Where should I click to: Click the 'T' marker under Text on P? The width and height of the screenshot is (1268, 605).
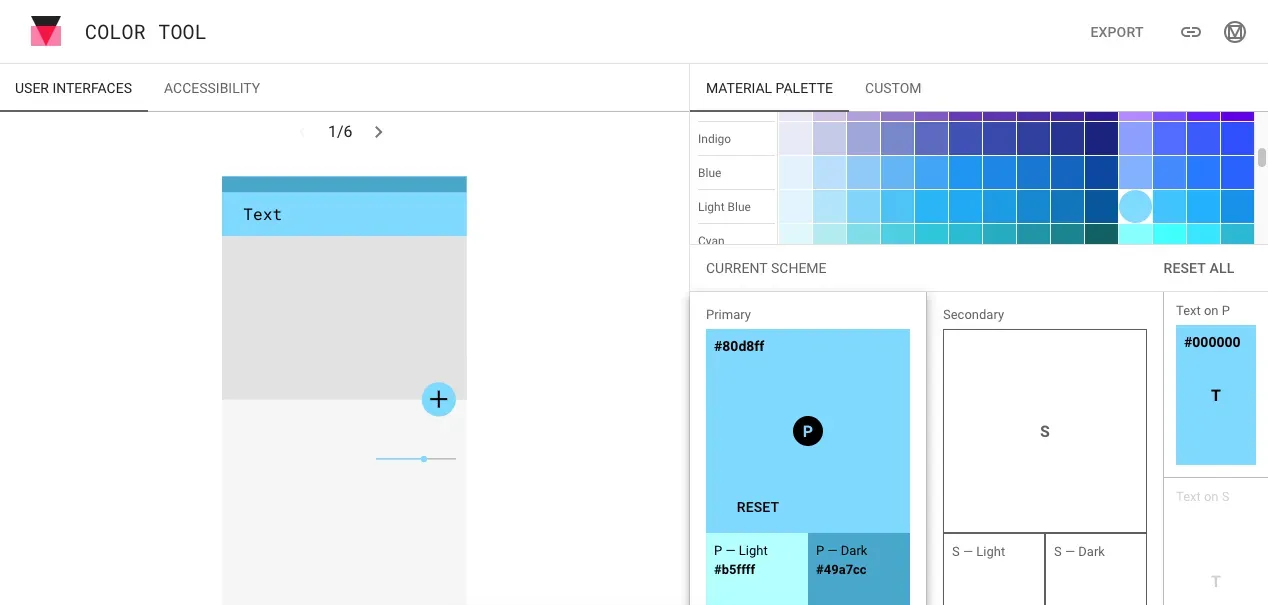(1215, 395)
